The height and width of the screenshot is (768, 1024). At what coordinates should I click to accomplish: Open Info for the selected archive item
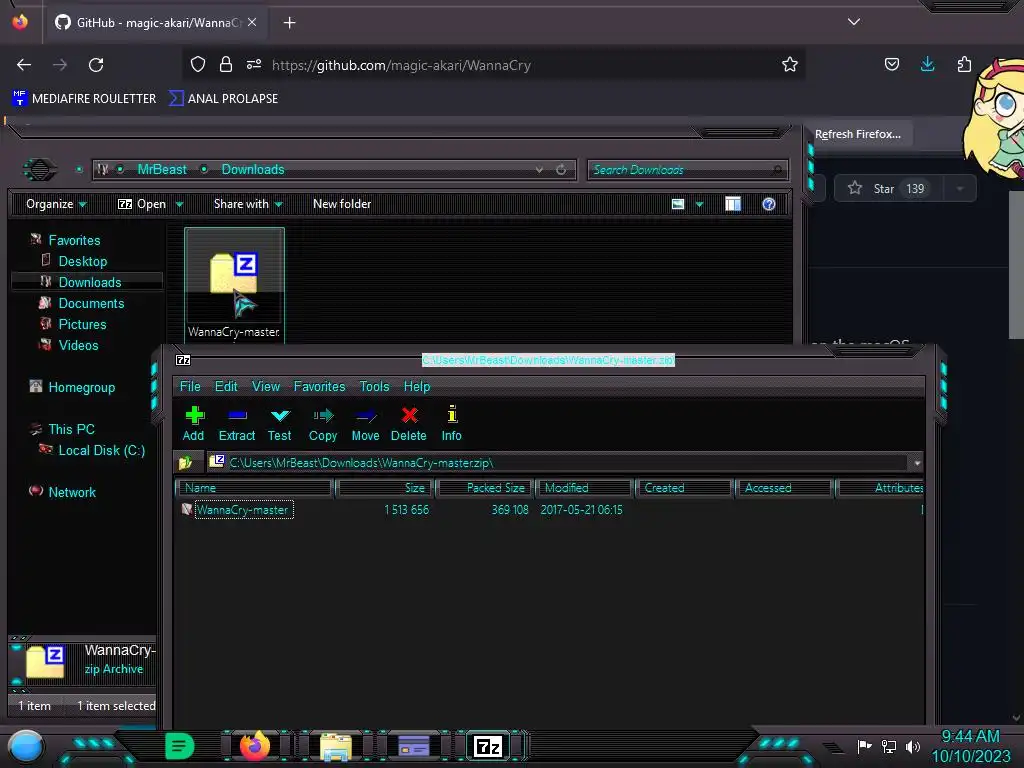[451, 423]
